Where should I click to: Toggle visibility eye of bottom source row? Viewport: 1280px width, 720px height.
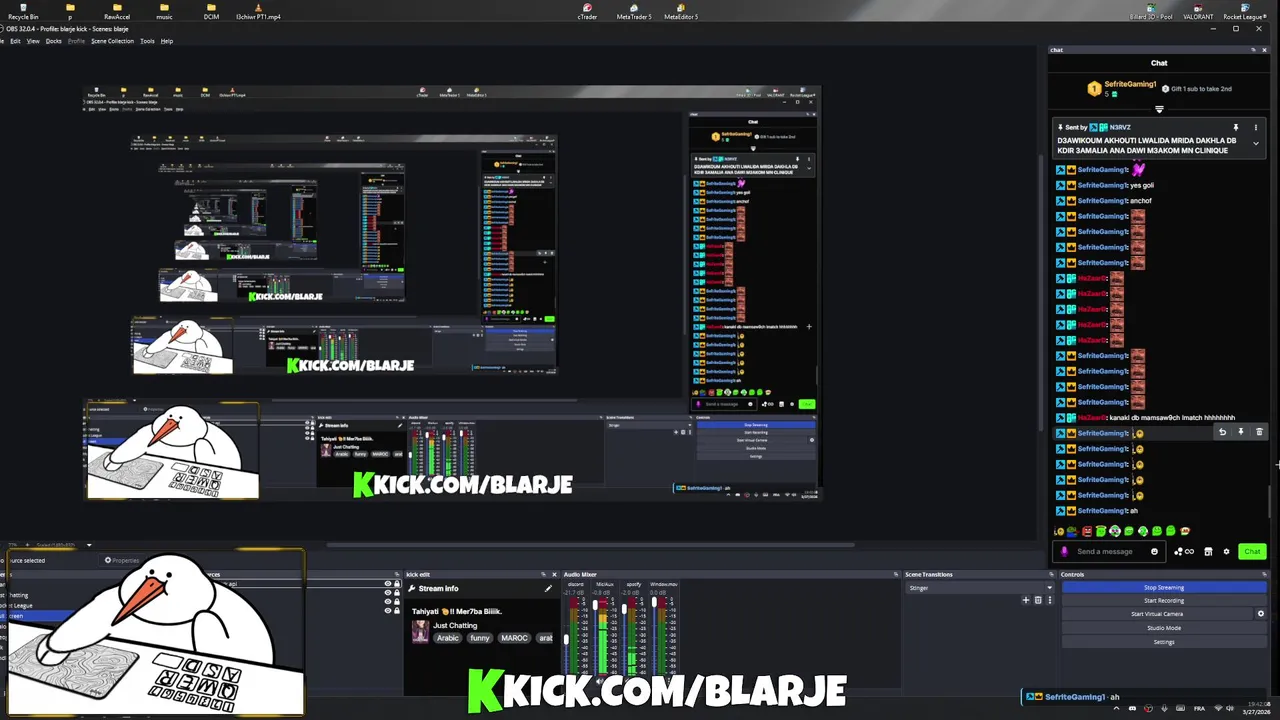[x=388, y=610]
